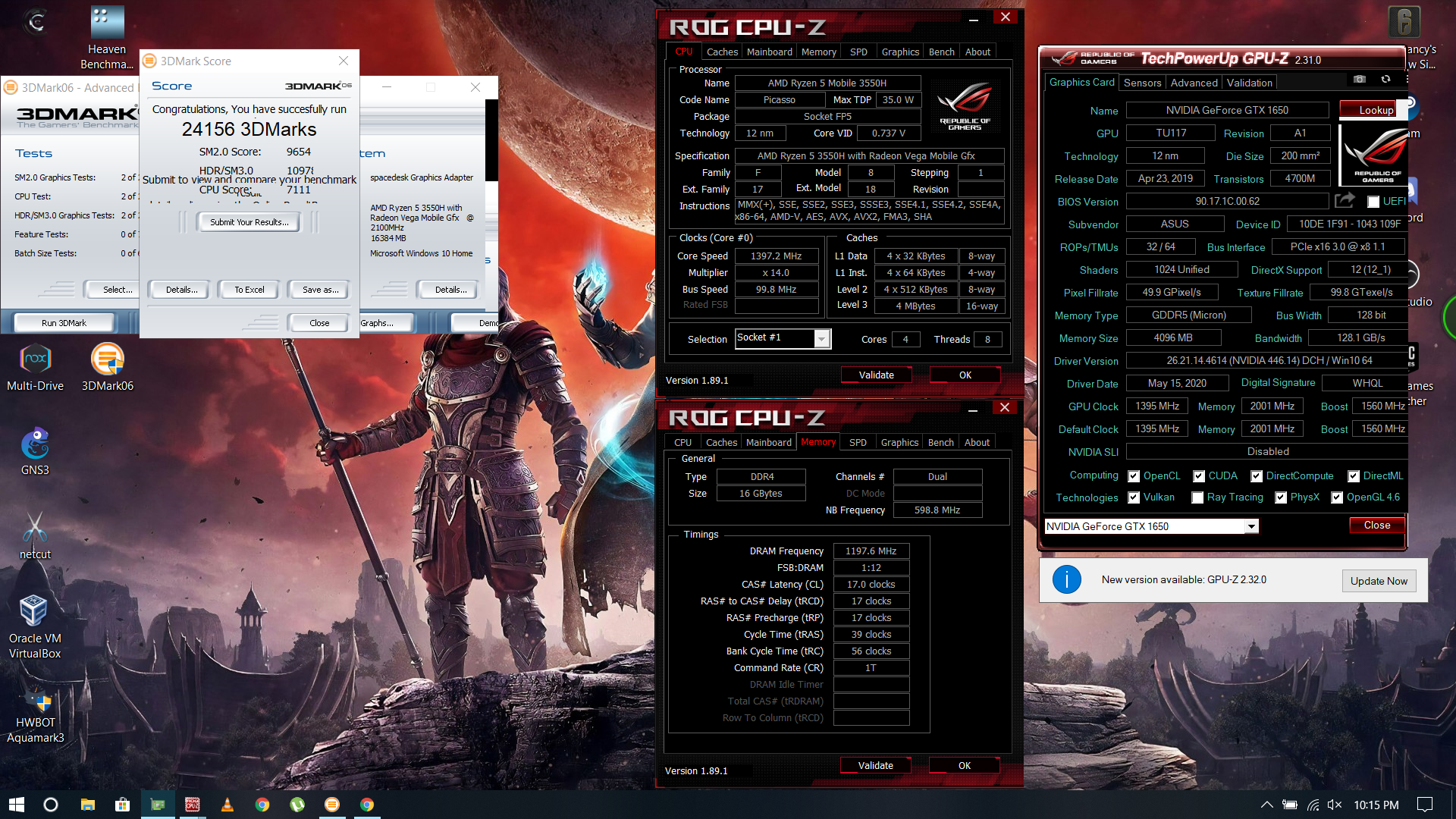Switch to Advanced tab in GPU-Z
Viewport: 1456px width, 819px height.
tap(1194, 83)
